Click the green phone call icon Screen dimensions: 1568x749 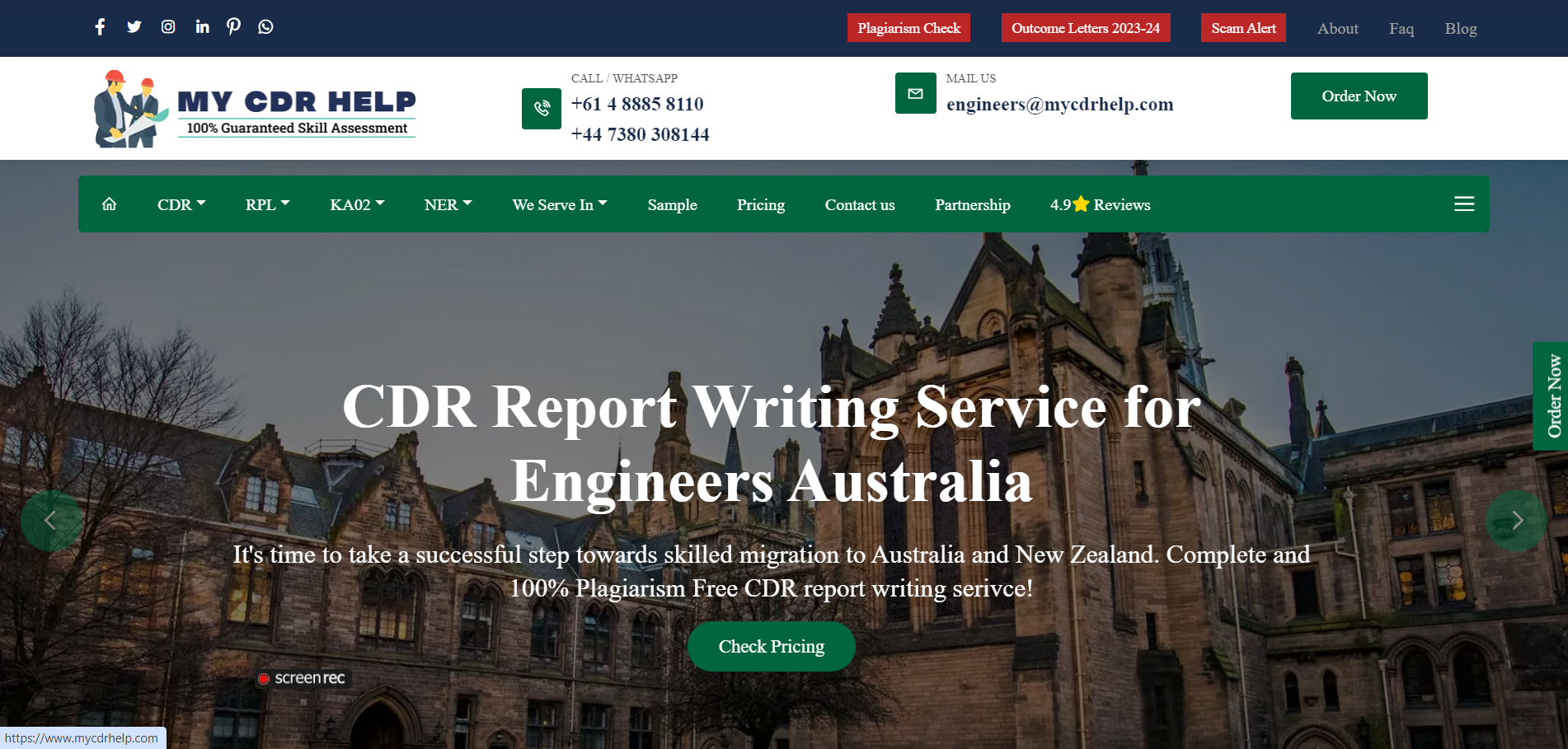(x=542, y=109)
